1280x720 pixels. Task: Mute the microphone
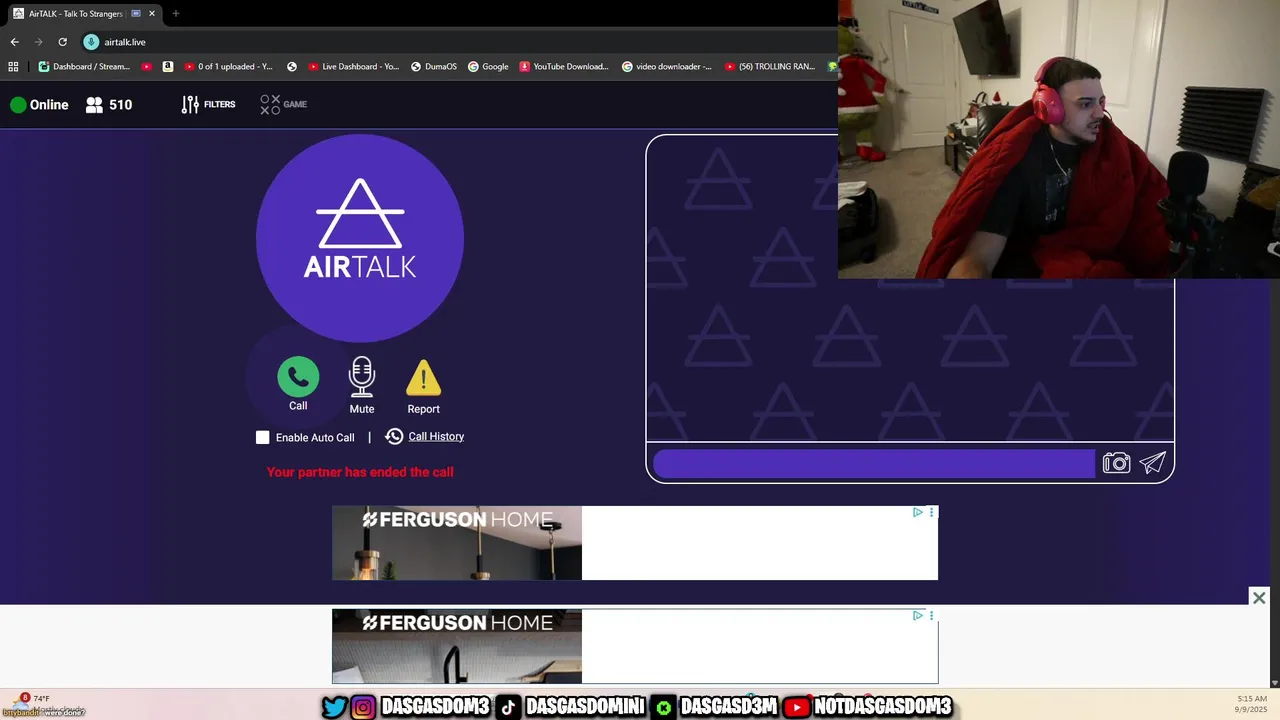[362, 378]
